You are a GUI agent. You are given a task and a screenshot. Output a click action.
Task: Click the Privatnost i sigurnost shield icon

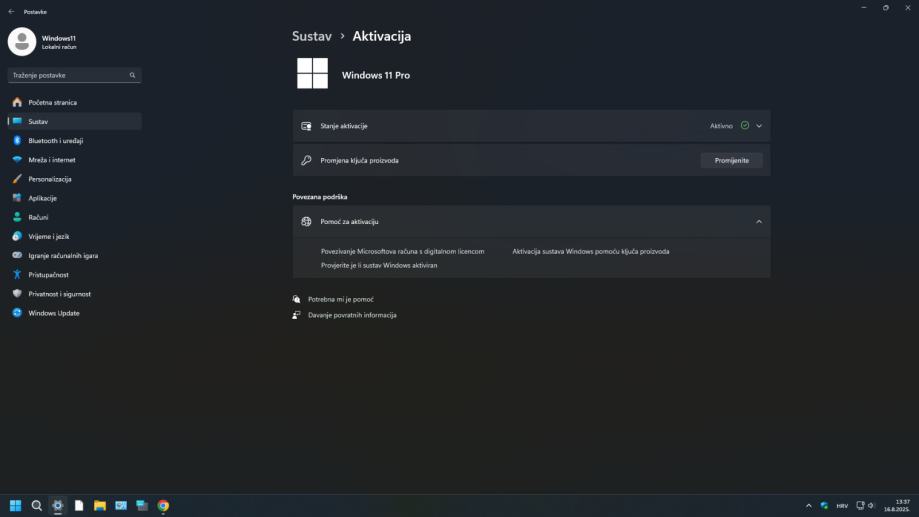tap(17, 294)
